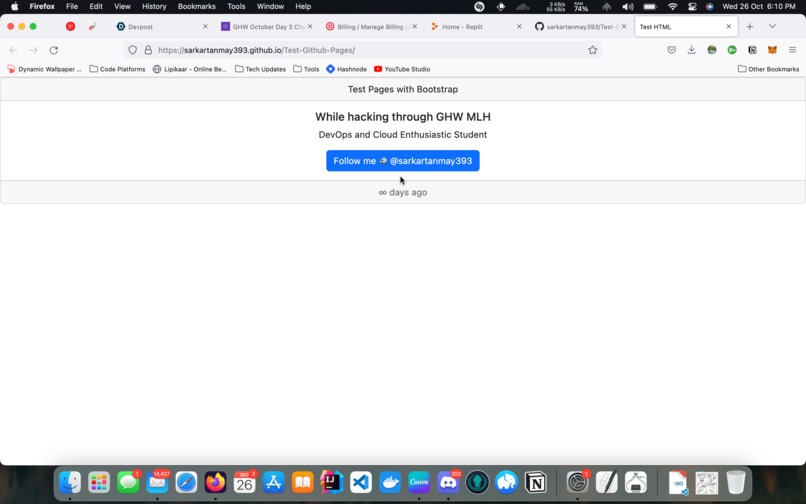This screenshot has width=806, height=504.
Task: Open YouTube Studio bookmark
Action: pyautogui.click(x=402, y=69)
